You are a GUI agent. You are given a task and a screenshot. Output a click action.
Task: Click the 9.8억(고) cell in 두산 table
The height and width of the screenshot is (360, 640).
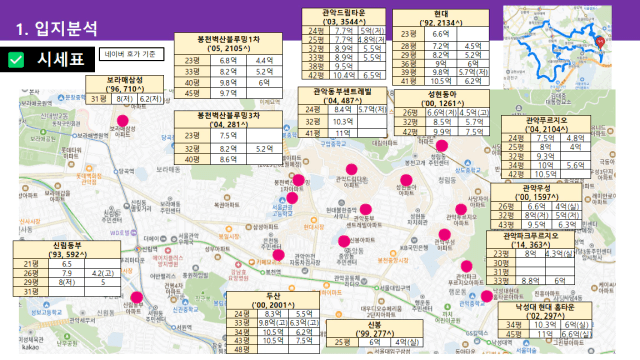[273, 323]
